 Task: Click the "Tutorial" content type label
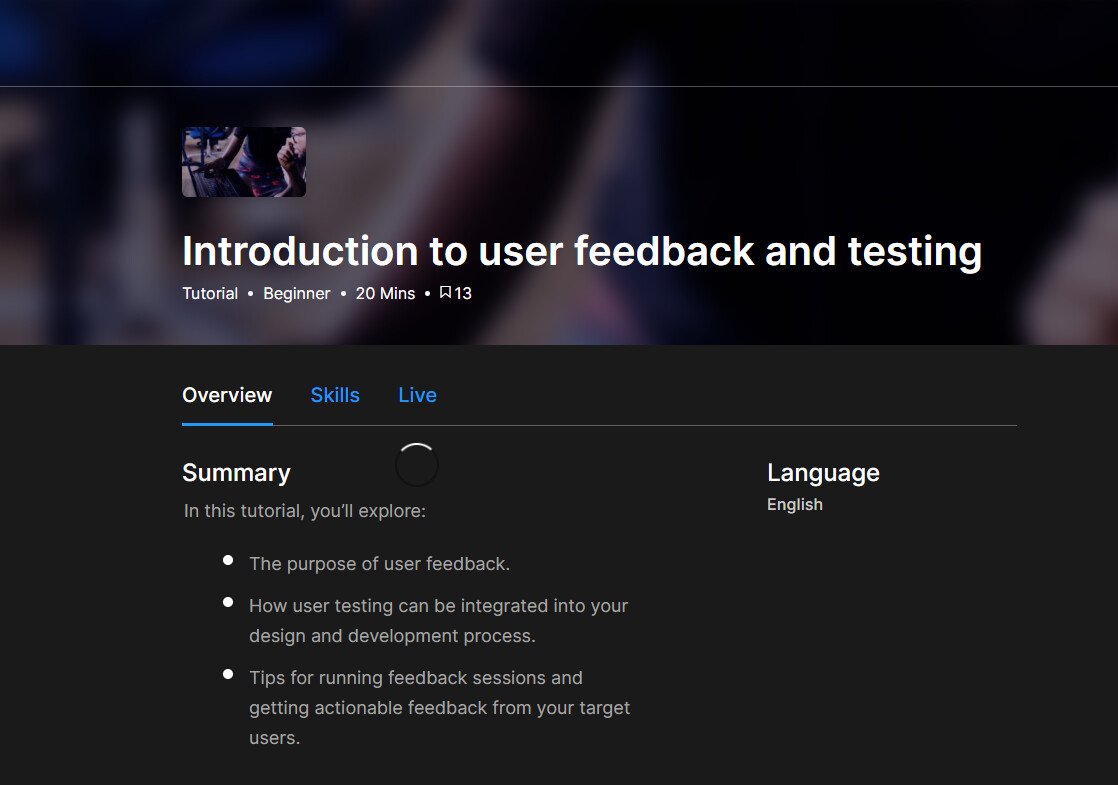click(x=210, y=293)
